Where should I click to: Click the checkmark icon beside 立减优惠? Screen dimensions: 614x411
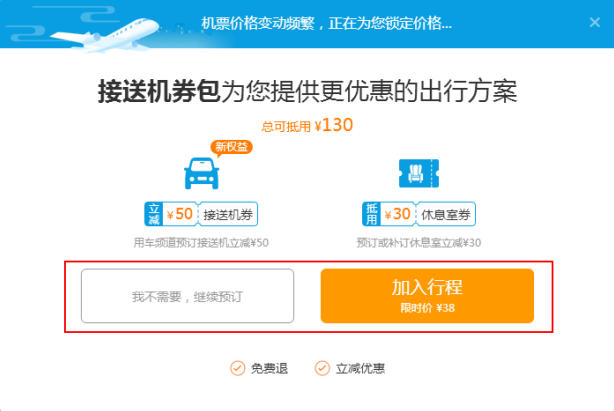pyautogui.click(x=322, y=368)
